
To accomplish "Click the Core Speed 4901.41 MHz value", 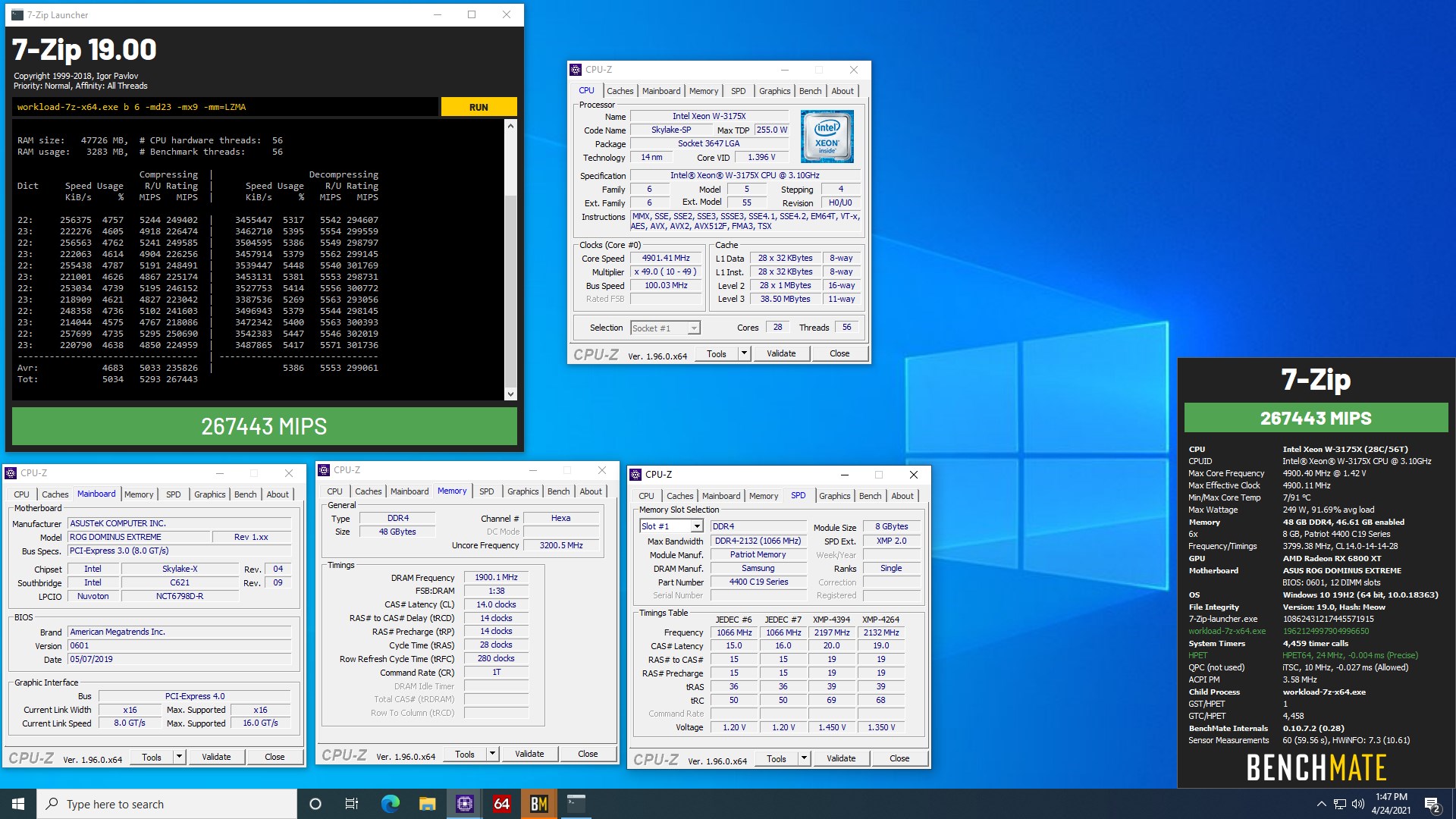I will (x=666, y=259).
